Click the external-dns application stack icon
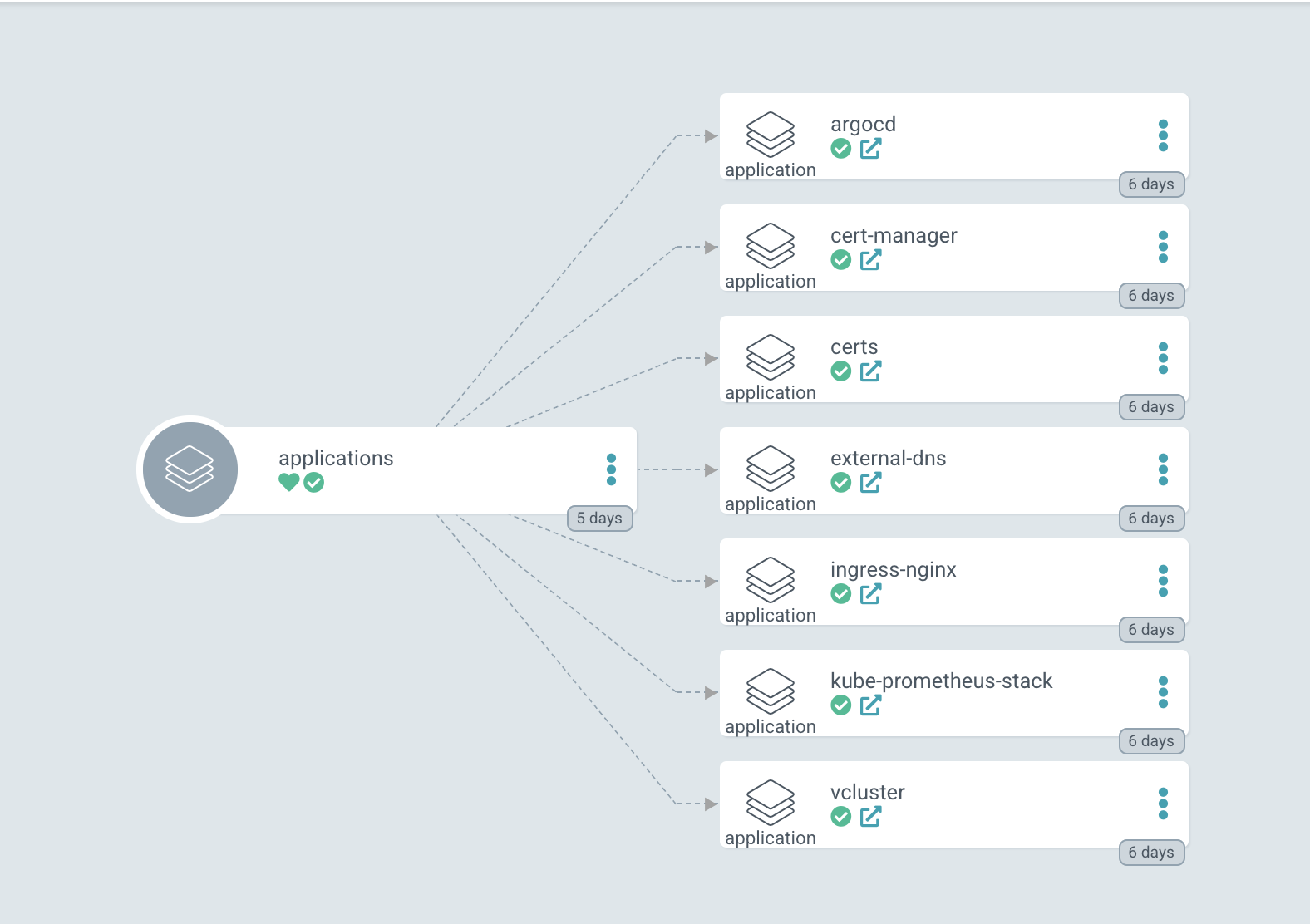Screen dimensions: 1310x924 click(771, 469)
